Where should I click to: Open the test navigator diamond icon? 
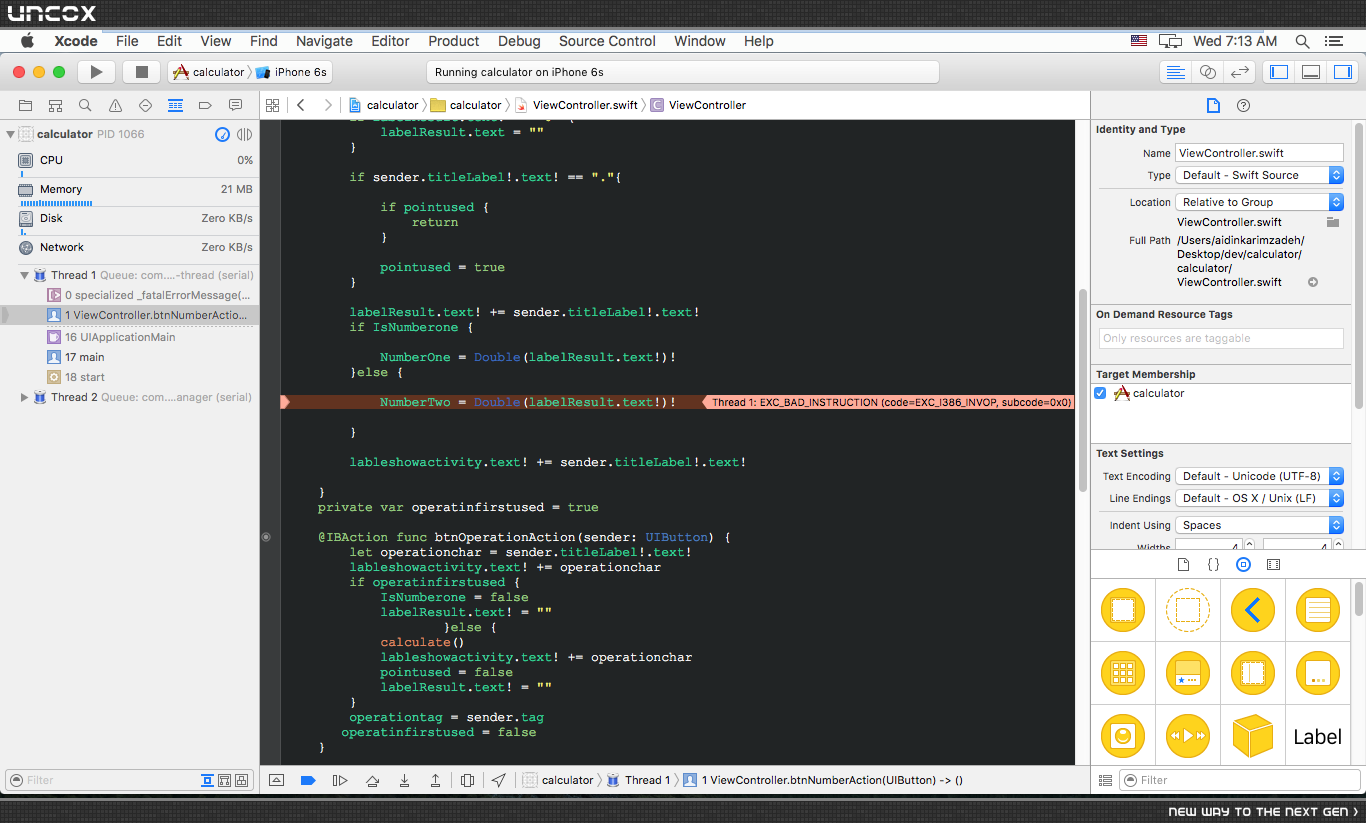[145, 105]
